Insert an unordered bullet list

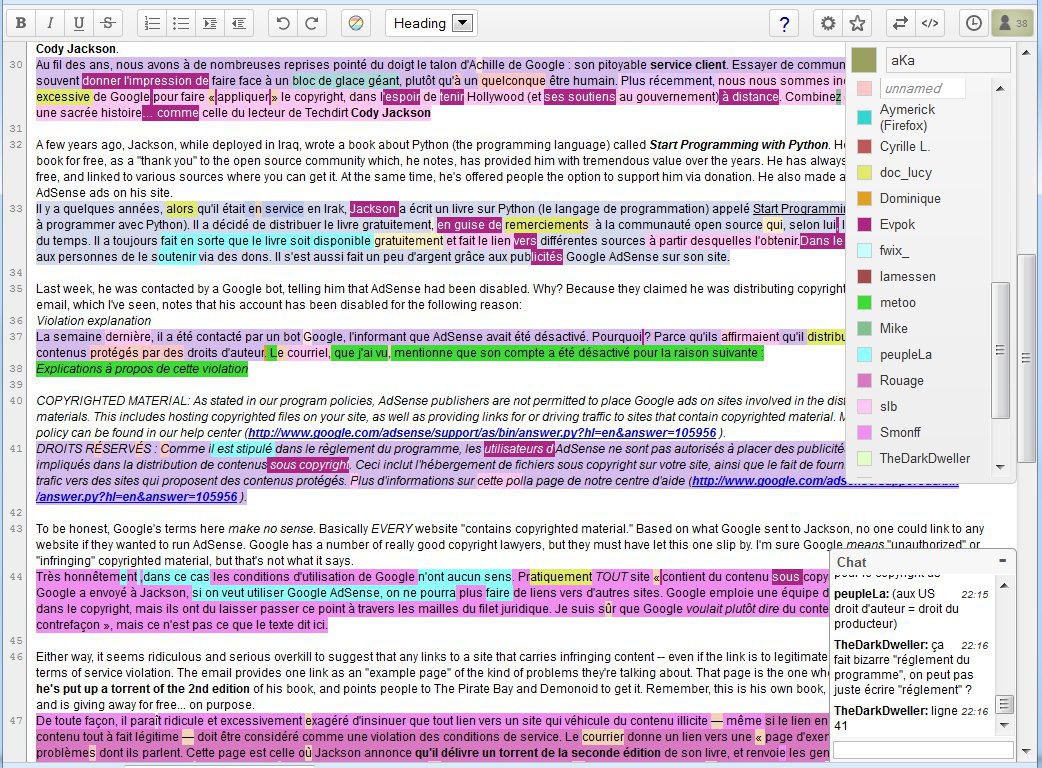(181, 23)
